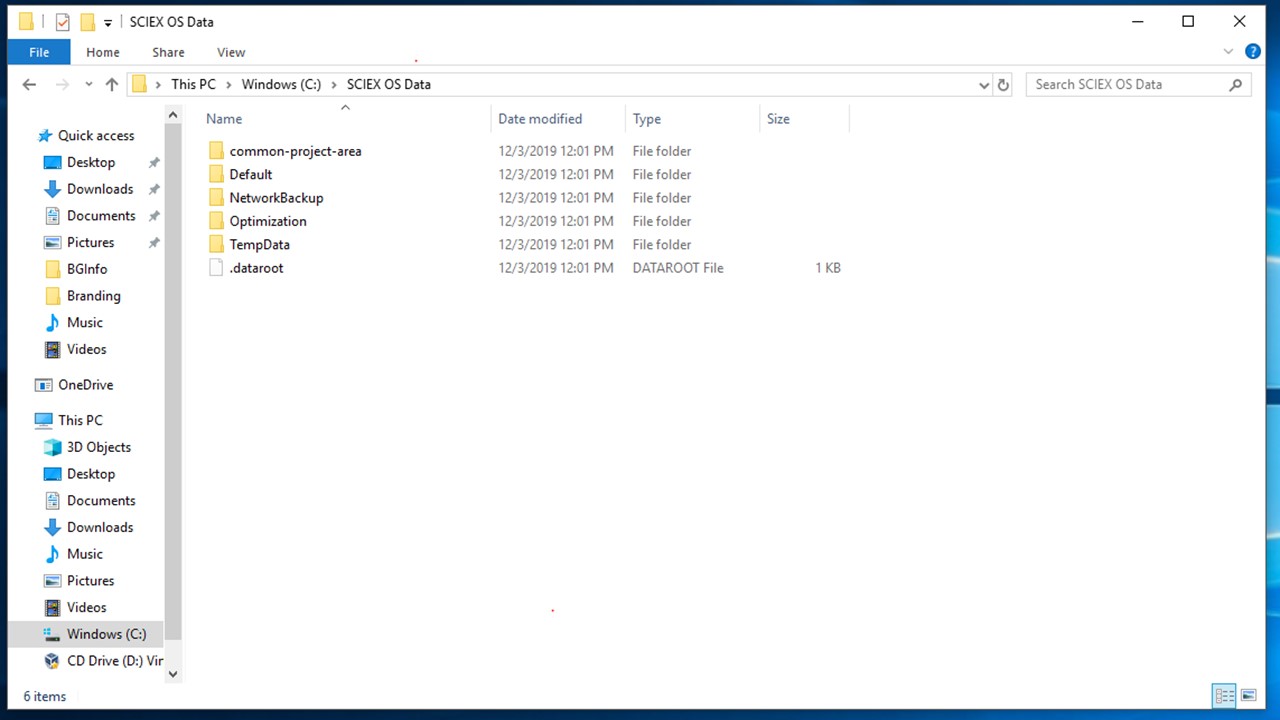The image size is (1280, 720).
Task: Click the Properties icon in quick access toolbar
Action: 63,21
